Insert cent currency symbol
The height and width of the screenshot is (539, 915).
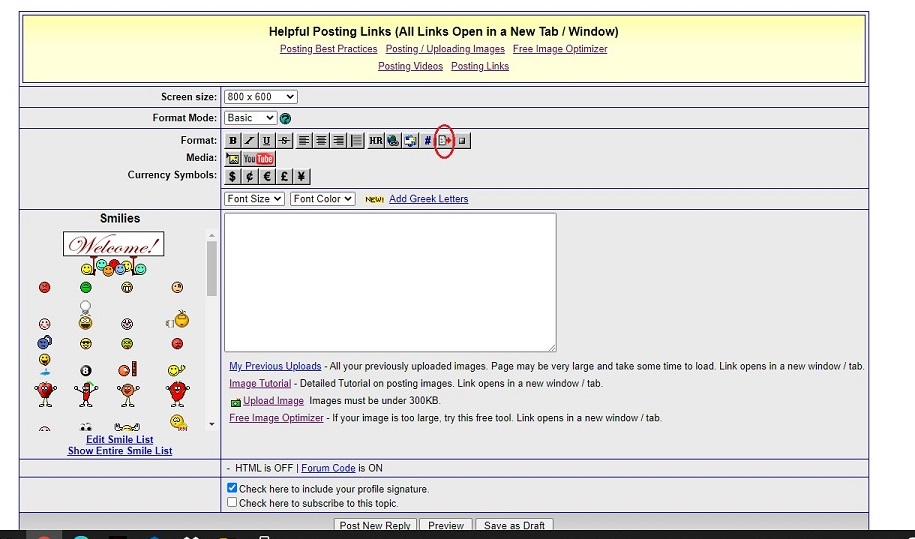249,176
